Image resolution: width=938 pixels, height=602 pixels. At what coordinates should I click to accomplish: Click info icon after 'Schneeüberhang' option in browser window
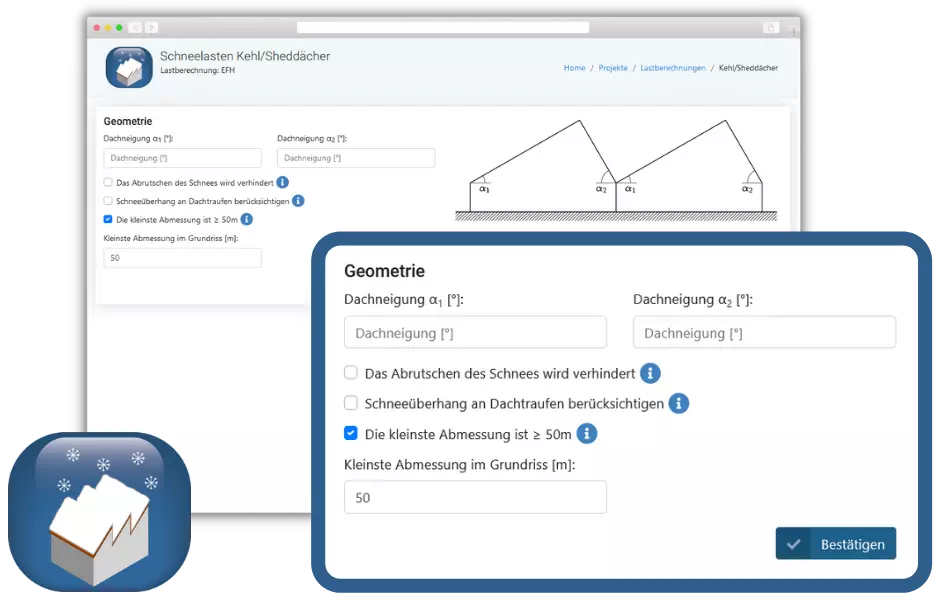point(298,201)
